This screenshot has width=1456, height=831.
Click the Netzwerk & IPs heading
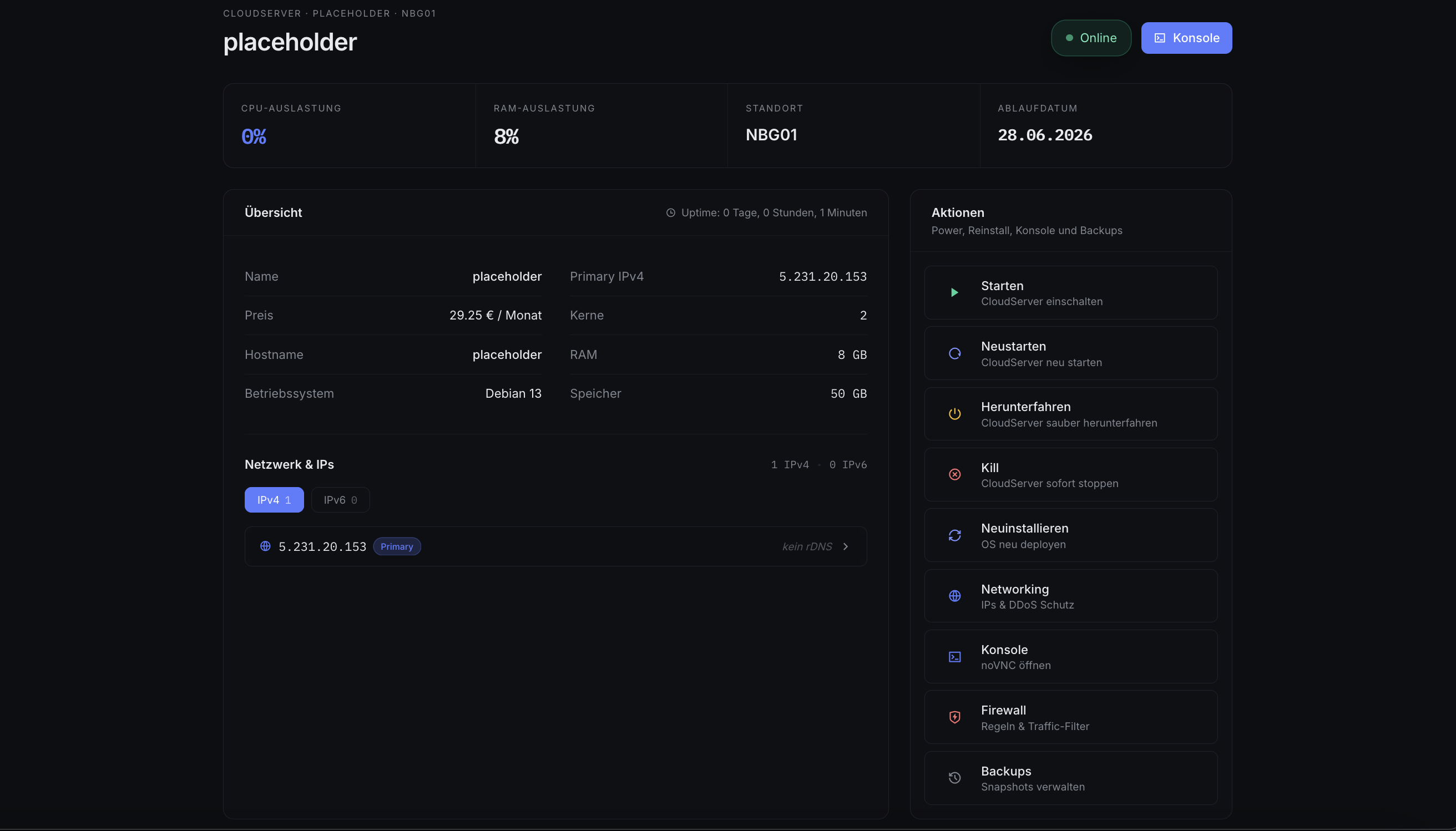[x=290, y=464]
